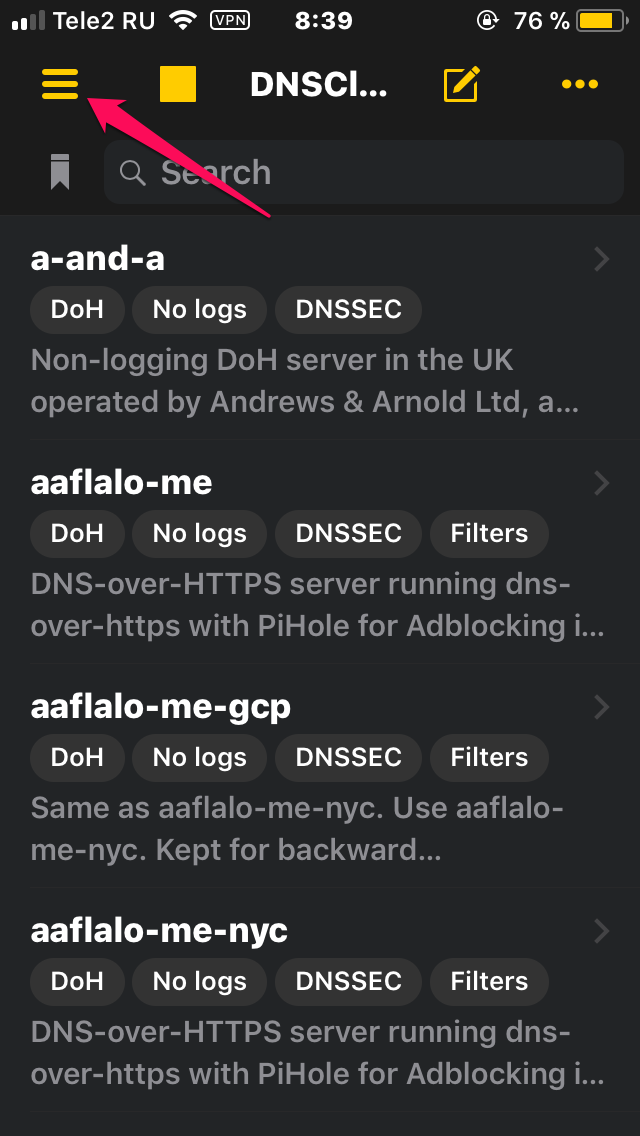Viewport: 640px width, 1136px height.
Task: Open the hamburger menu
Action: [60, 84]
